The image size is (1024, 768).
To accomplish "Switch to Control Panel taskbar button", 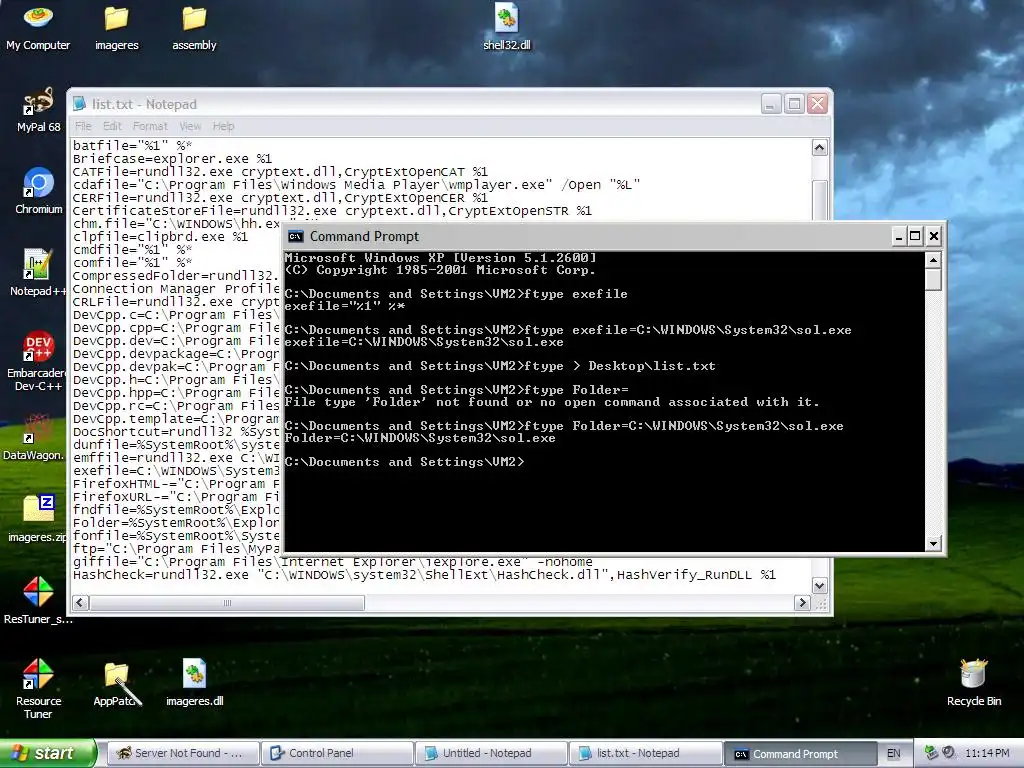I will click(337, 754).
